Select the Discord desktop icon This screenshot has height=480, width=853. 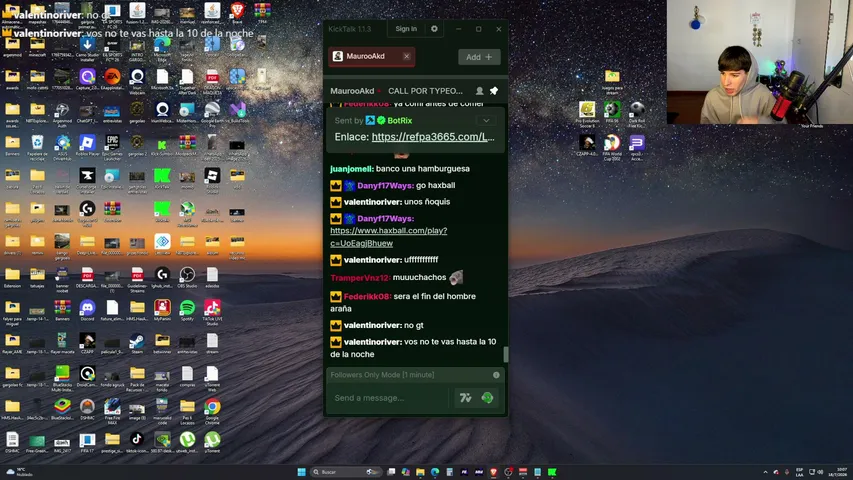tap(87, 310)
